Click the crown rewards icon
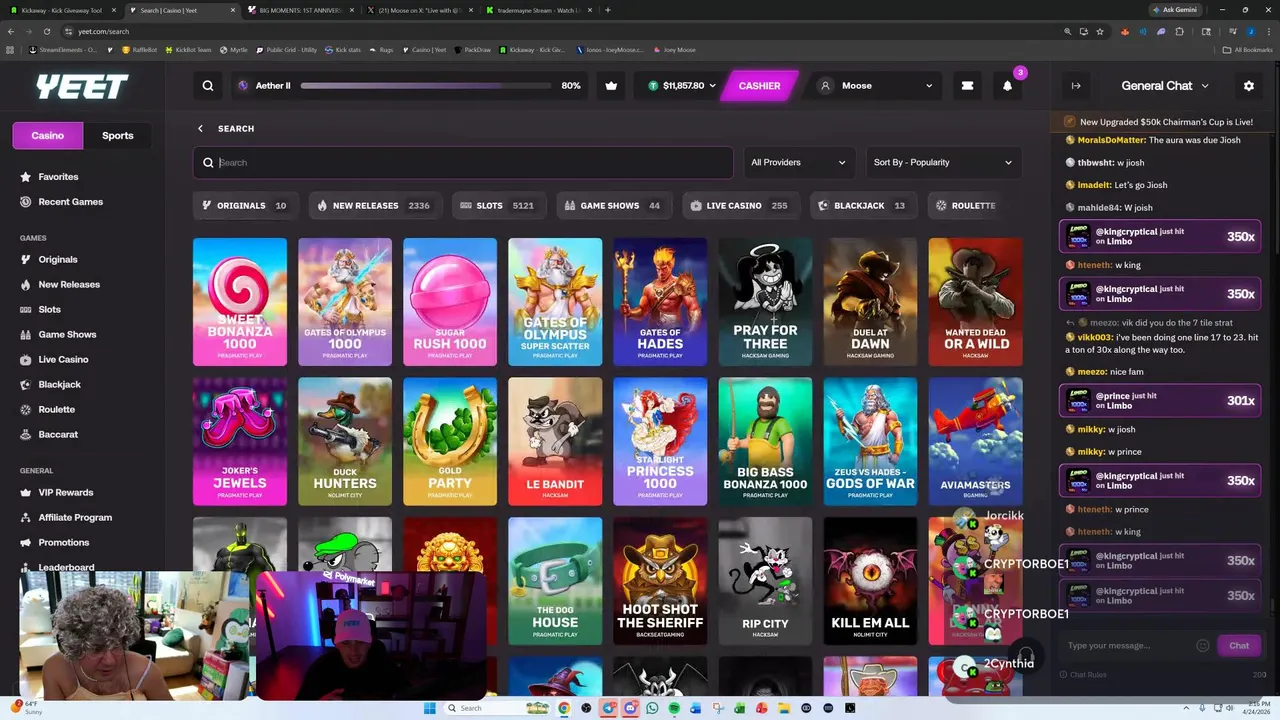 click(611, 86)
